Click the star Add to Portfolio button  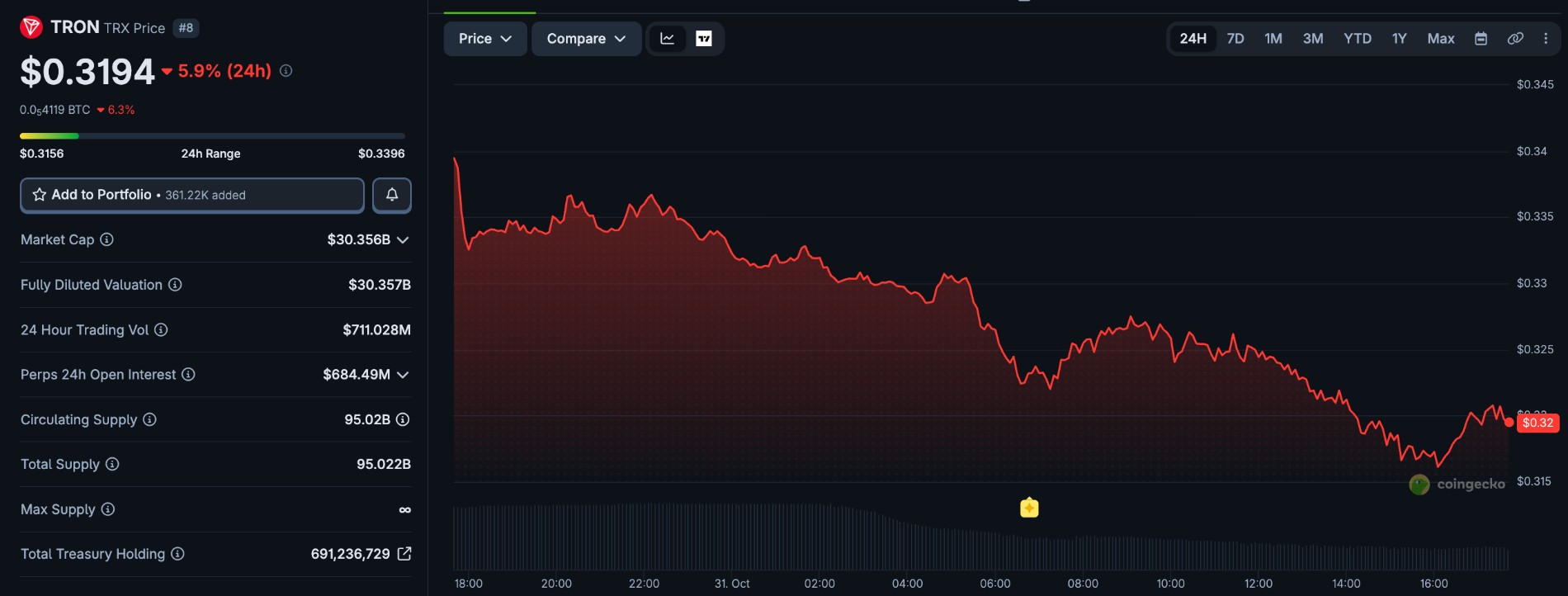pyautogui.click(x=192, y=195)
